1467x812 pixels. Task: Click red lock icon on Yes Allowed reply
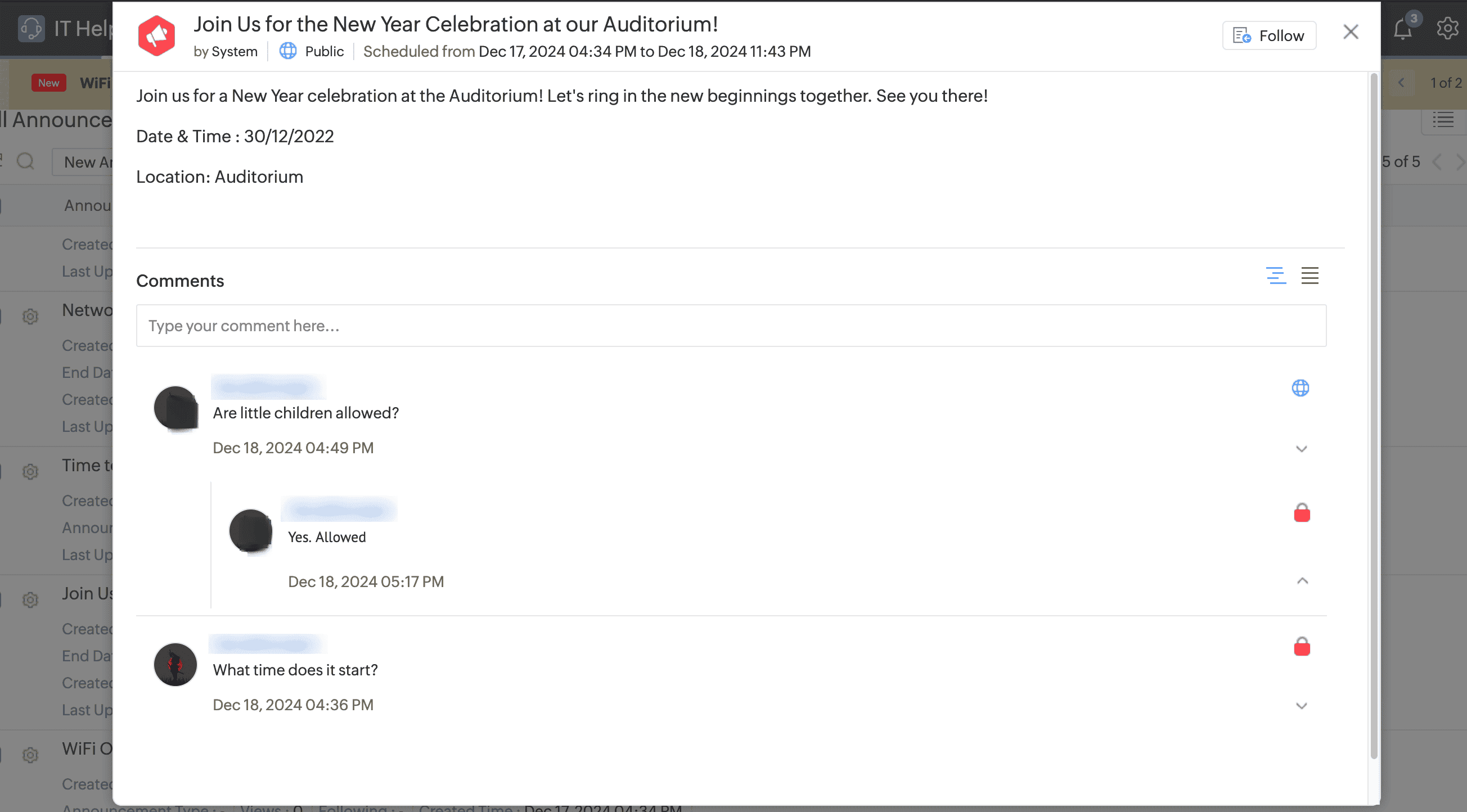click(x=1302, y=513)
